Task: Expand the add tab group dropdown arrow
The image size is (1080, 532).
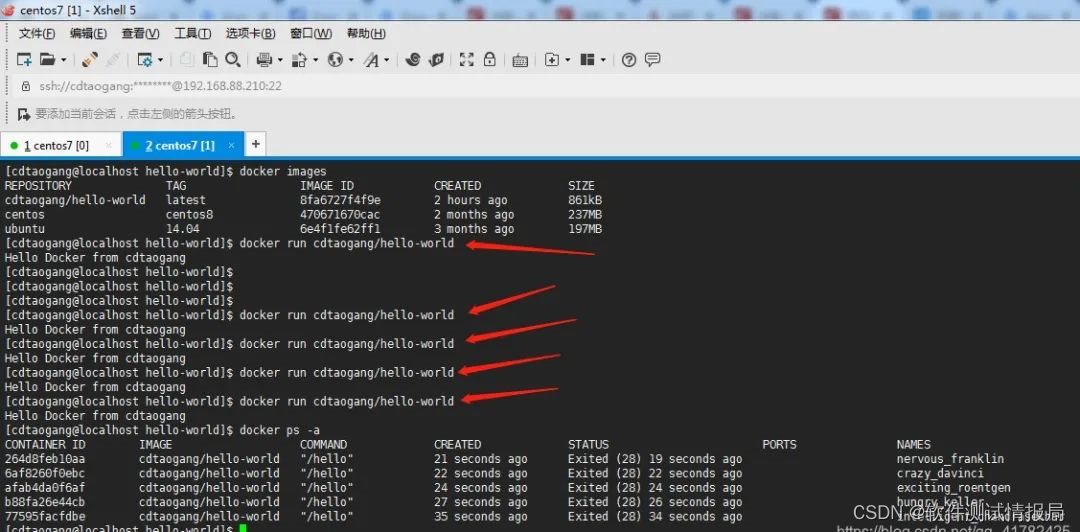Action: pos(568,61)
